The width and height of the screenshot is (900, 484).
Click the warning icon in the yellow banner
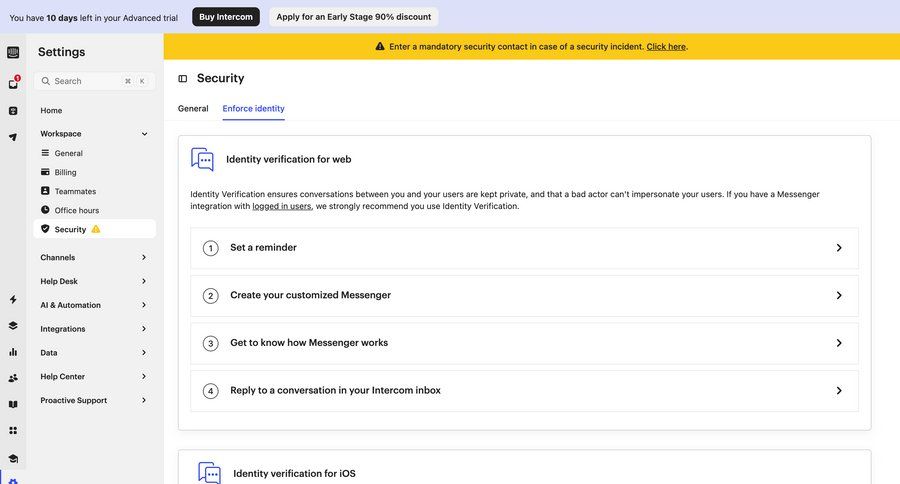(380, 47)
